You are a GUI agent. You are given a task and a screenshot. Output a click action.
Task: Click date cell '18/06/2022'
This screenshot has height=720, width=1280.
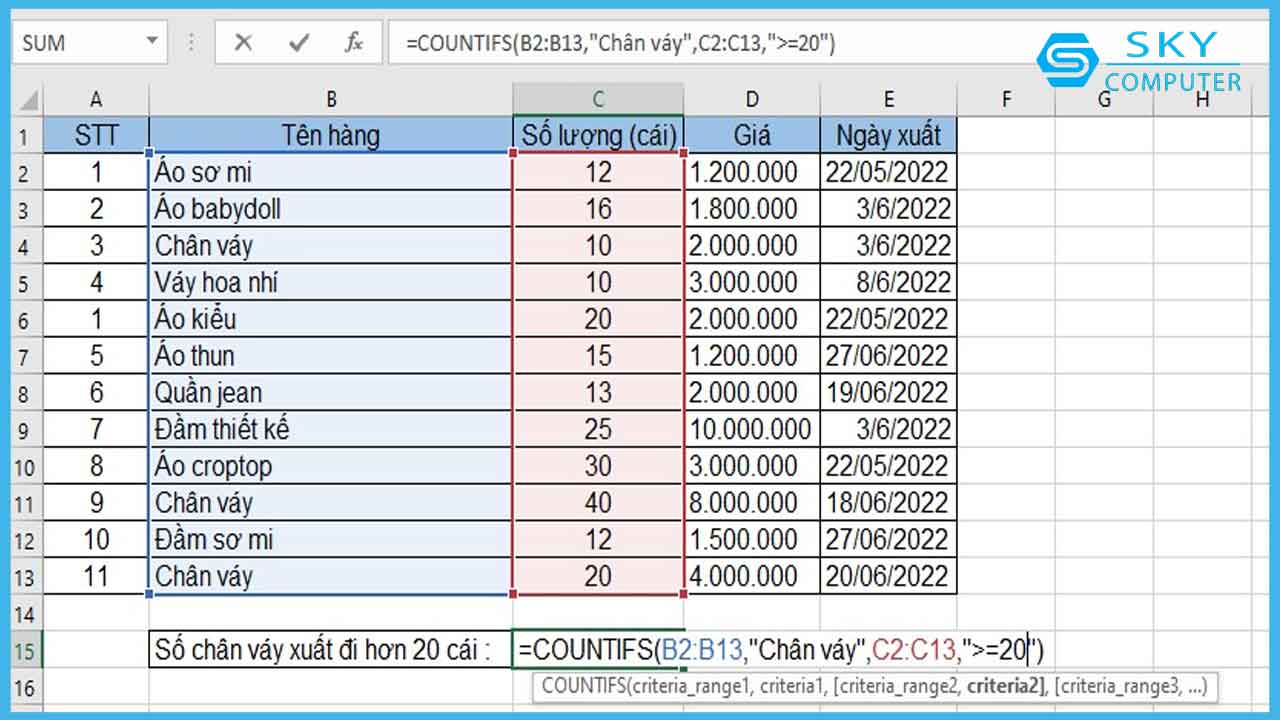[x=888, y=503]
